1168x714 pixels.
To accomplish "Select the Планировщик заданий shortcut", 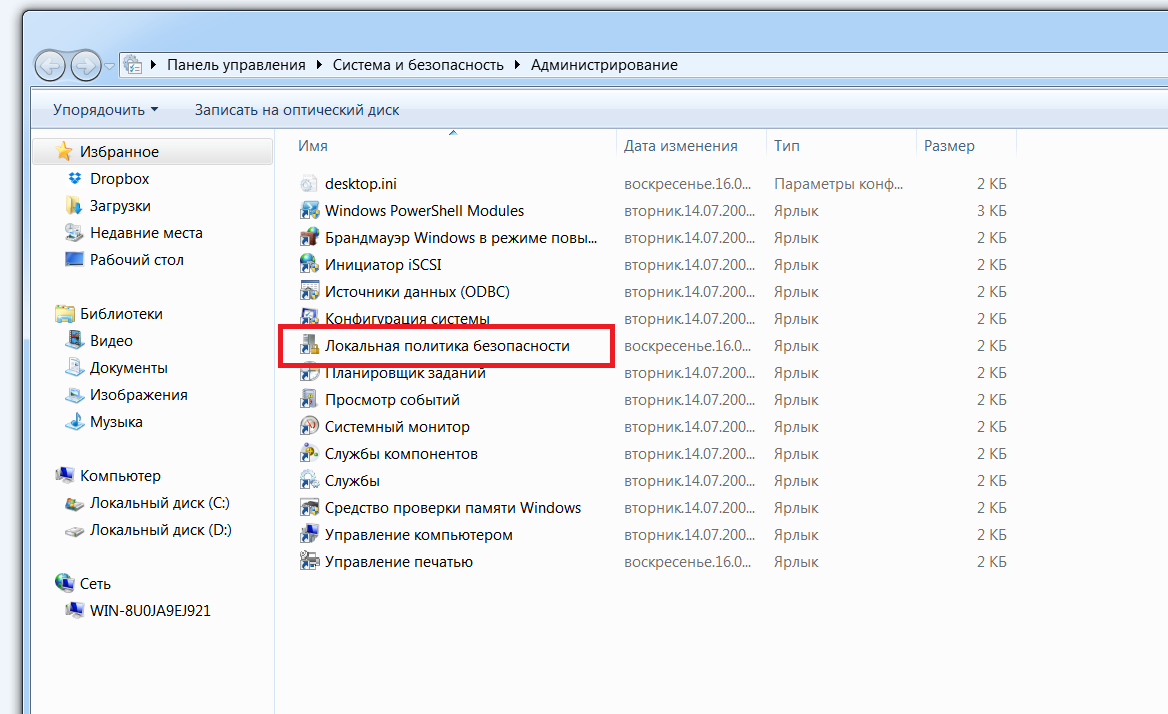I will click(x=405, y=373).
